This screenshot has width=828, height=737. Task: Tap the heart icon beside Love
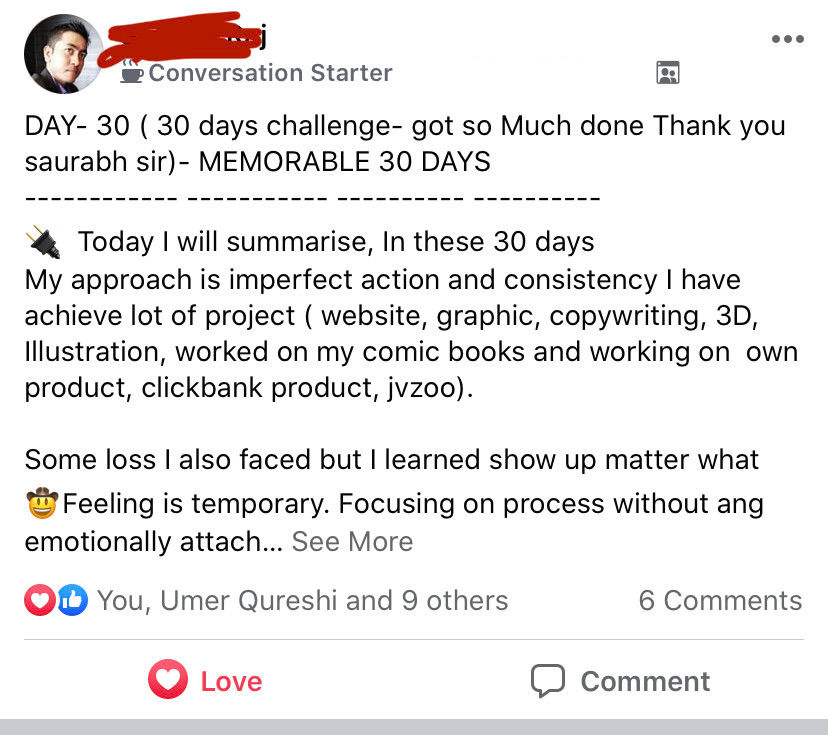click(x=168, y=679)
